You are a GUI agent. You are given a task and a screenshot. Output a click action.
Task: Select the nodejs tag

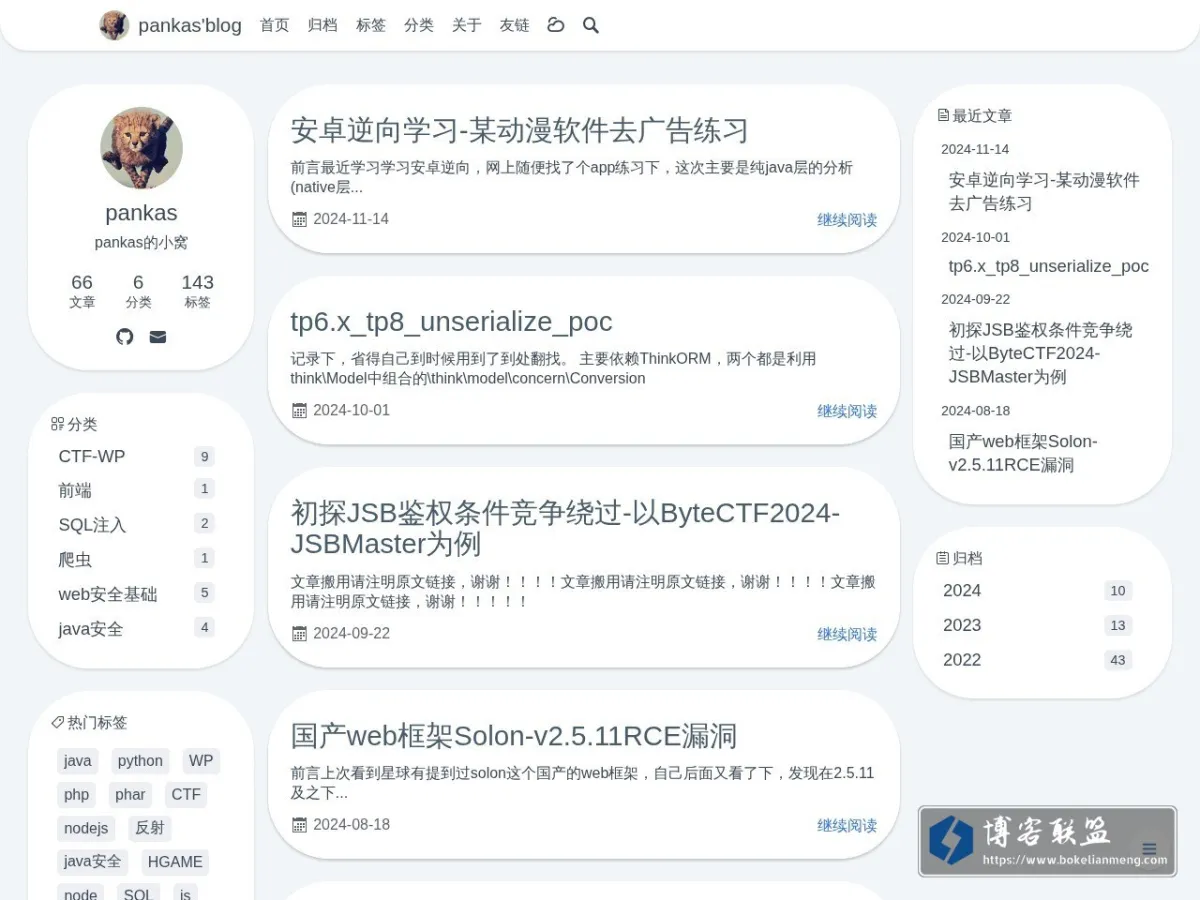click(x=86, y=828)
